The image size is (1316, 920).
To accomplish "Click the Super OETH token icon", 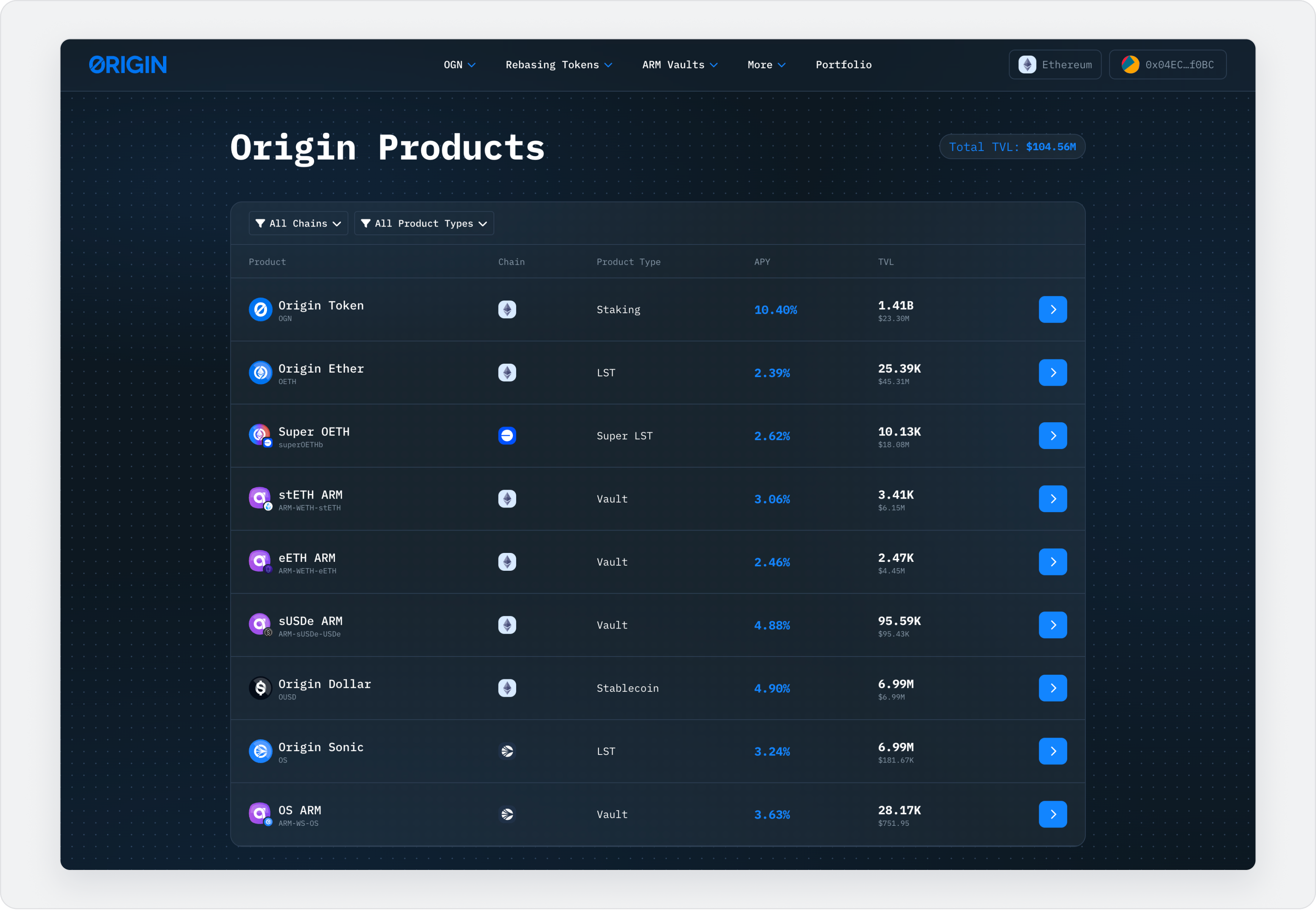I will pyautogui.click(x=260, y=436).
